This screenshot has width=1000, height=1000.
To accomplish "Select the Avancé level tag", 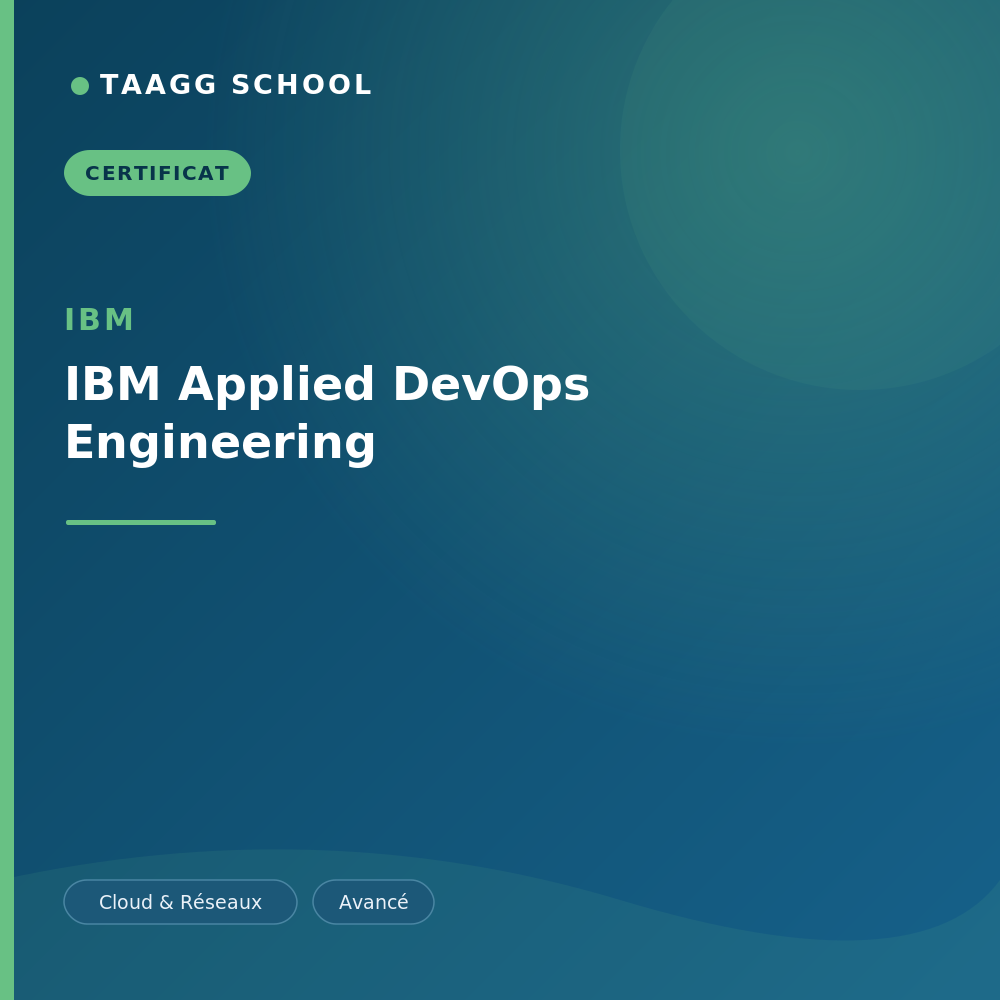I will coord(373,902).
